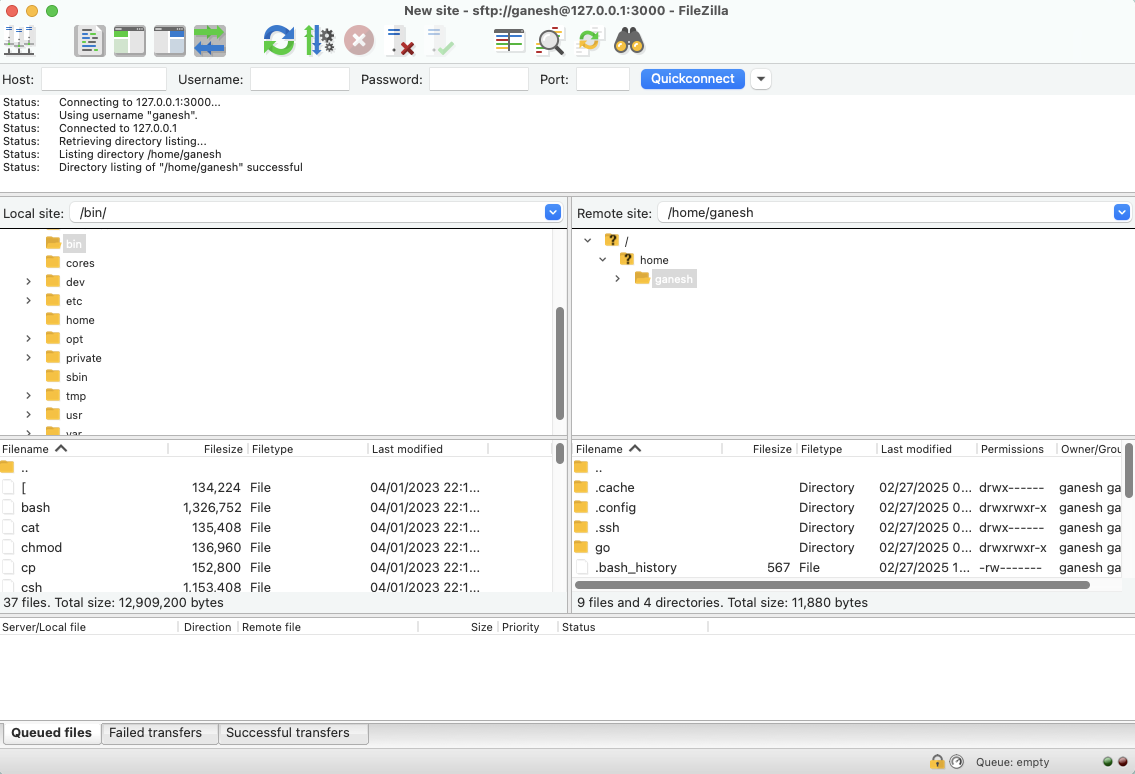The width and height of the screenshot is (1135, 774).
Task: Toggle local directory tree display
Action: tap(130, 41)
